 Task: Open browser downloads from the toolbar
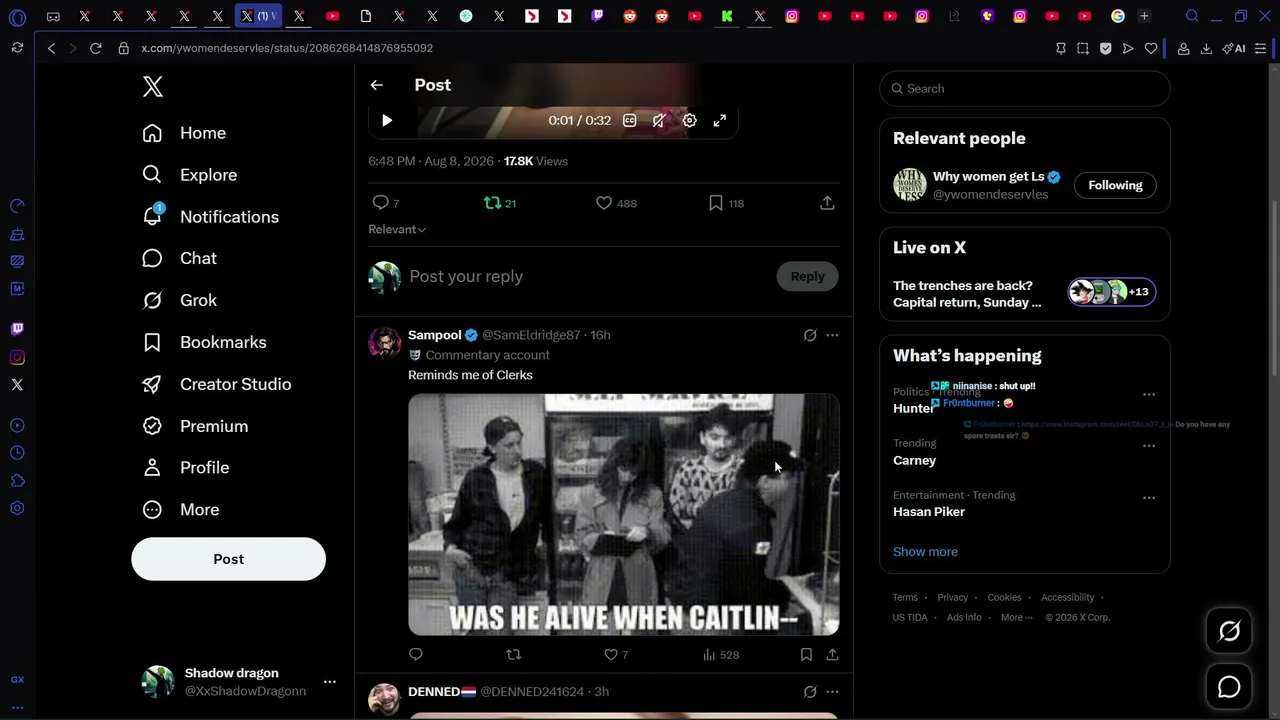[1206, 48]
